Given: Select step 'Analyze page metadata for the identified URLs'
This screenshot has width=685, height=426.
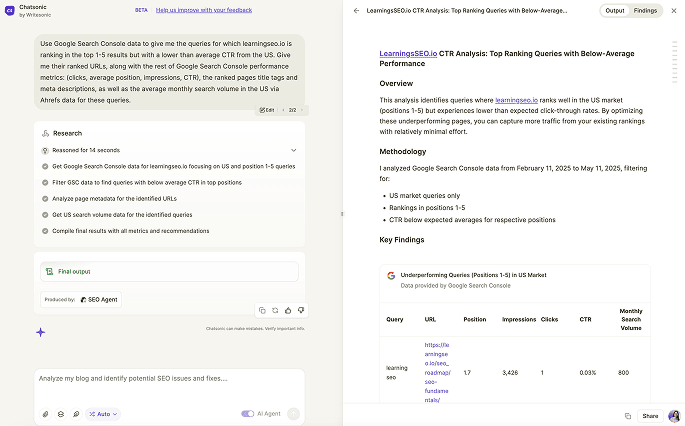Looking at the screenshot, I should pyautogui.click(x=109, y=199).
